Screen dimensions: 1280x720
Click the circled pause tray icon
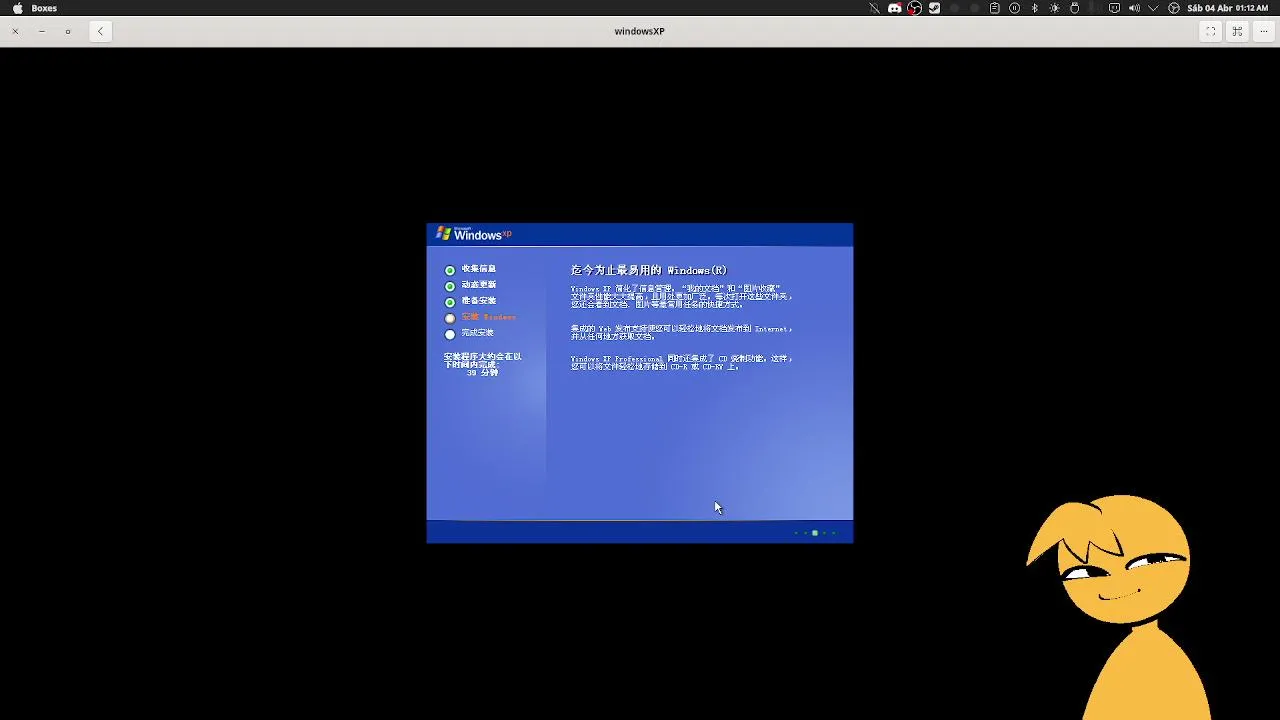tap(1014, 8)
